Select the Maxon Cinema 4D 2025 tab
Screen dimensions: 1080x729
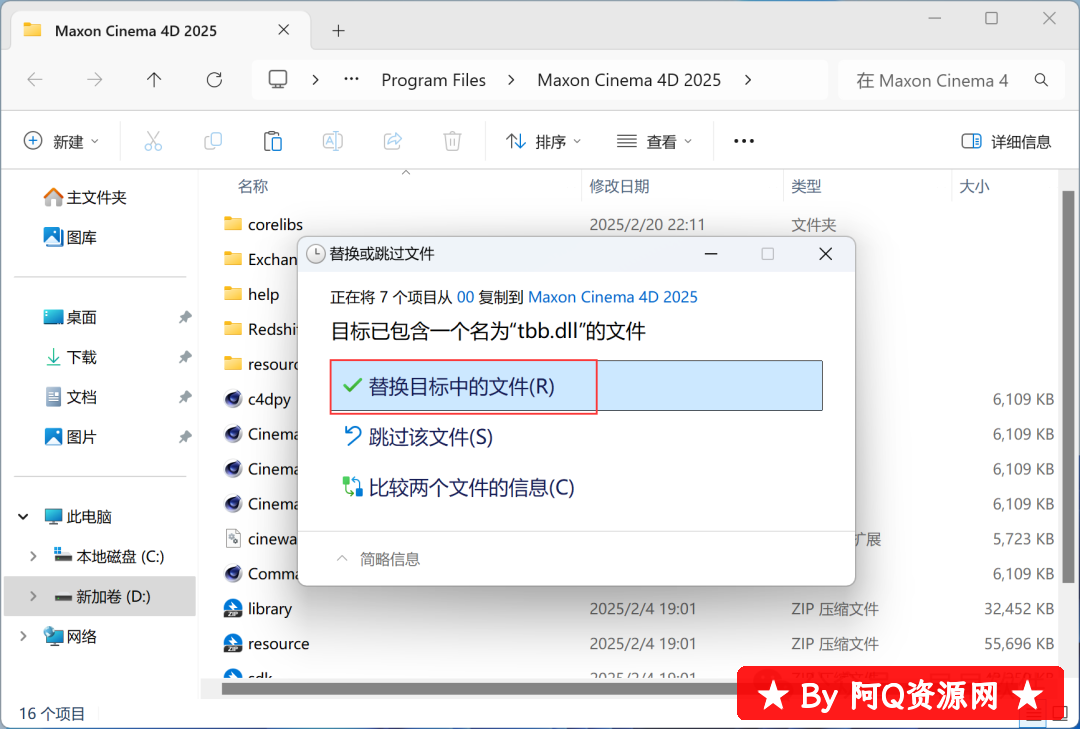point(161,31)
